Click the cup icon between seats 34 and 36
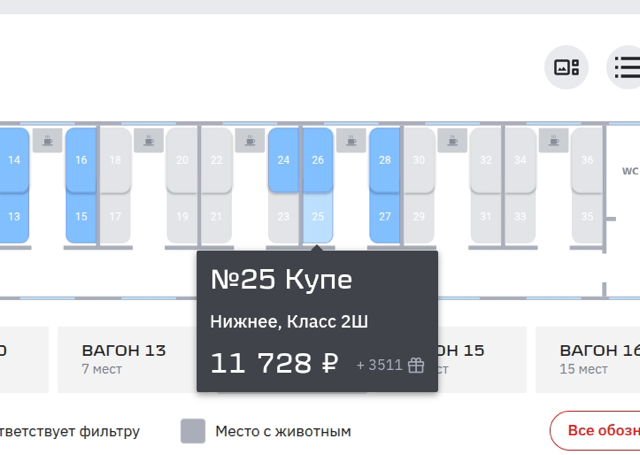Image resolution: width=640 pixels, height=455 pixels. (553, 141)
